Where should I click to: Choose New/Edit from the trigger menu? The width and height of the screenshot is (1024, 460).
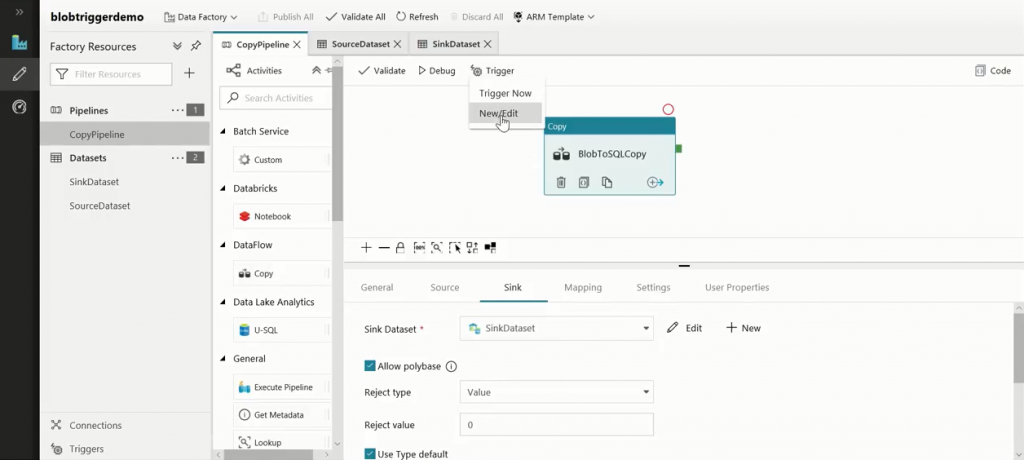coord(505,113)
